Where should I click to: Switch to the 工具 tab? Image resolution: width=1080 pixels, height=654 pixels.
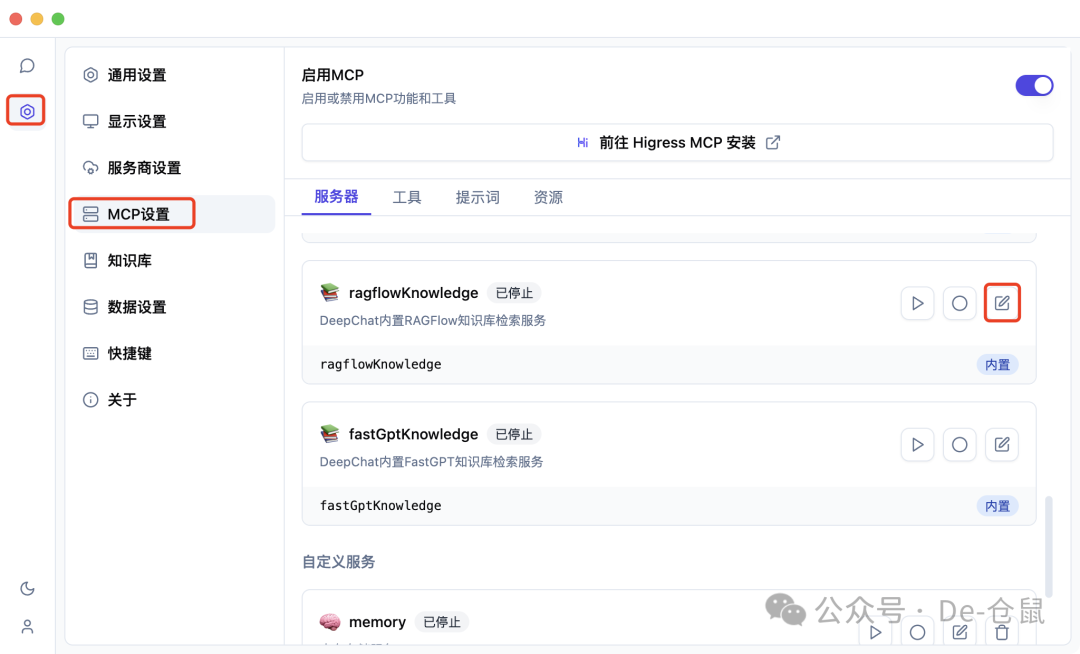click(x=407, y=197)
